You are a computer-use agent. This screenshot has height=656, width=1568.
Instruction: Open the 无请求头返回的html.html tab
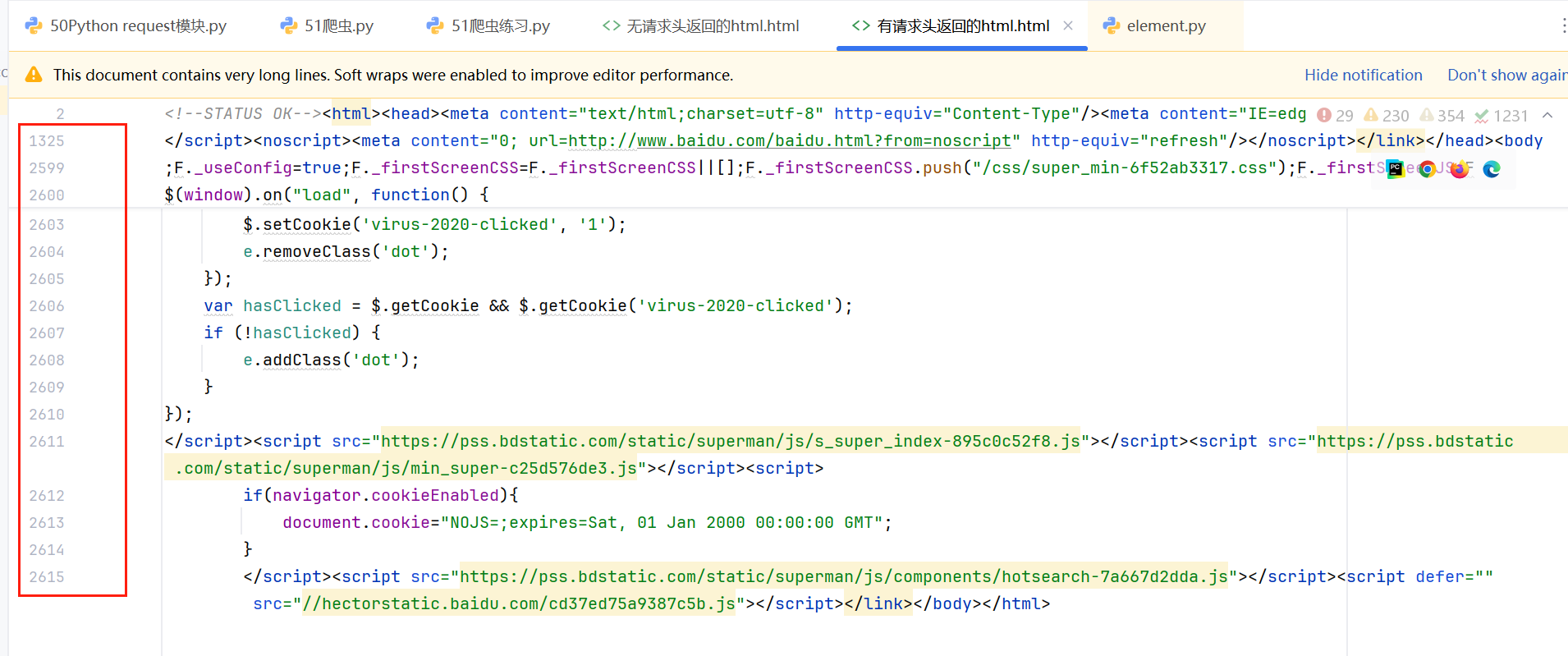click(701, 25)
